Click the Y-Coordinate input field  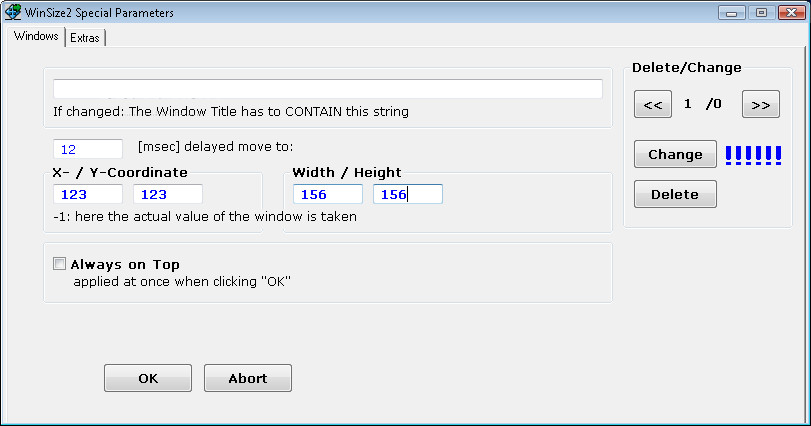point(168,194)
